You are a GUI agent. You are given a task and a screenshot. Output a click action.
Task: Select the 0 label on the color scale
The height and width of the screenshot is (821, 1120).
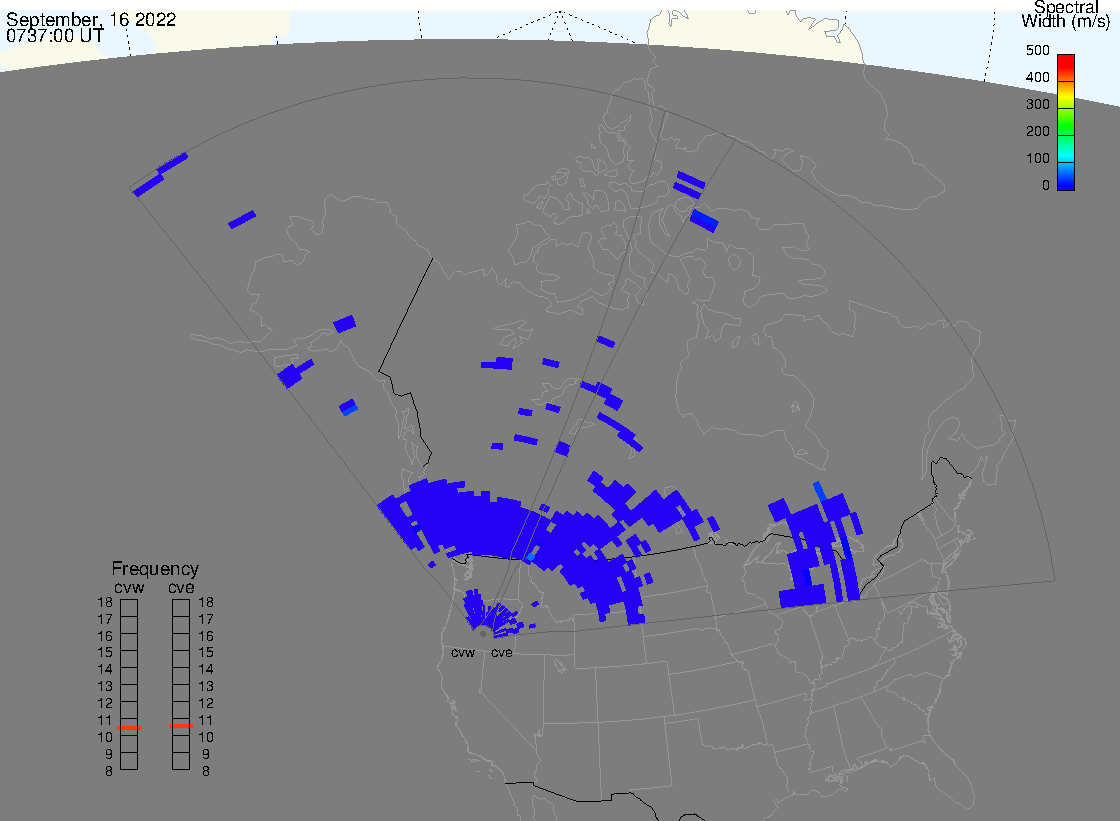pos(1046,186)
